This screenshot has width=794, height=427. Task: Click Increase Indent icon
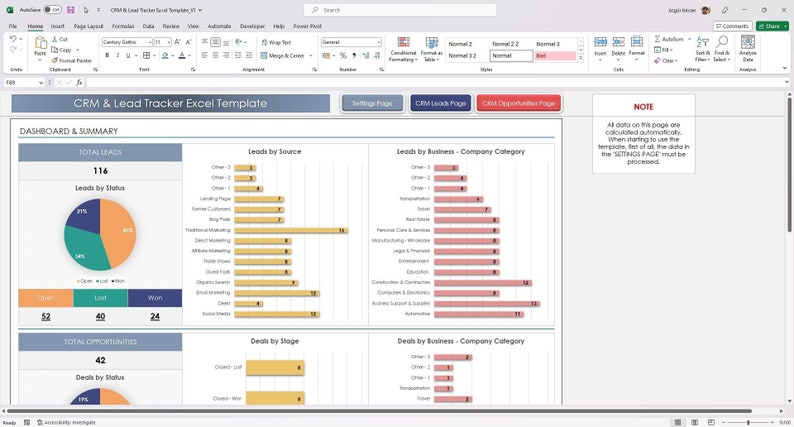[x=249, y=55]
